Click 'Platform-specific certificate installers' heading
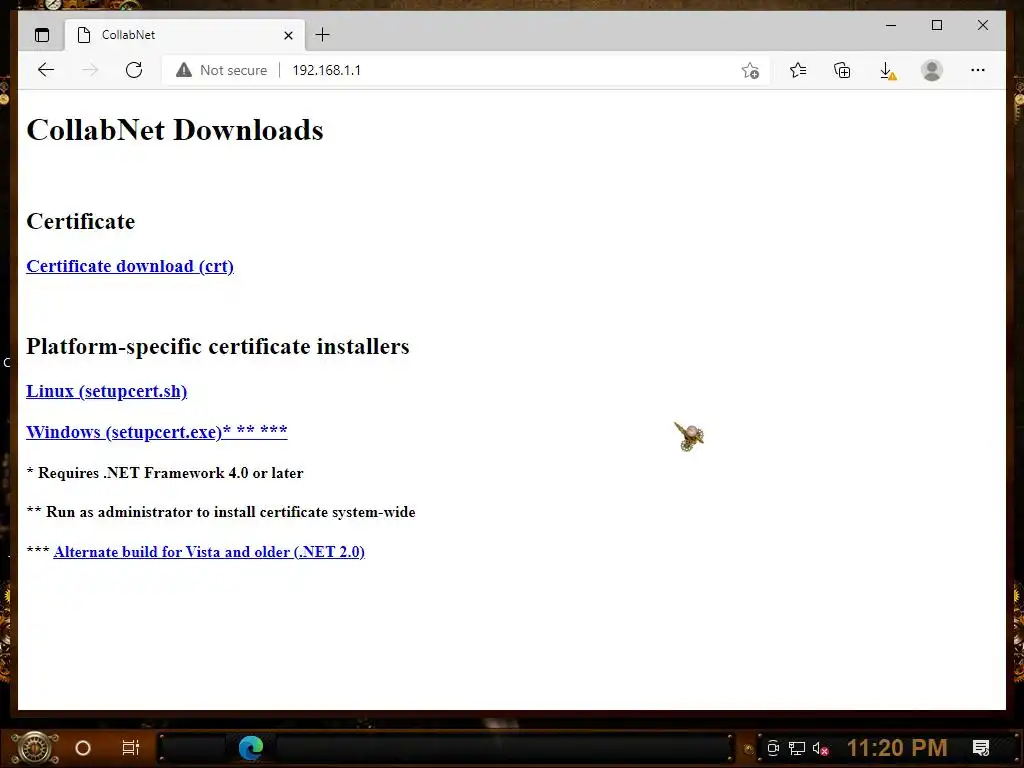The width and height of the screenshot is (1024, 768). pos(218,346)
